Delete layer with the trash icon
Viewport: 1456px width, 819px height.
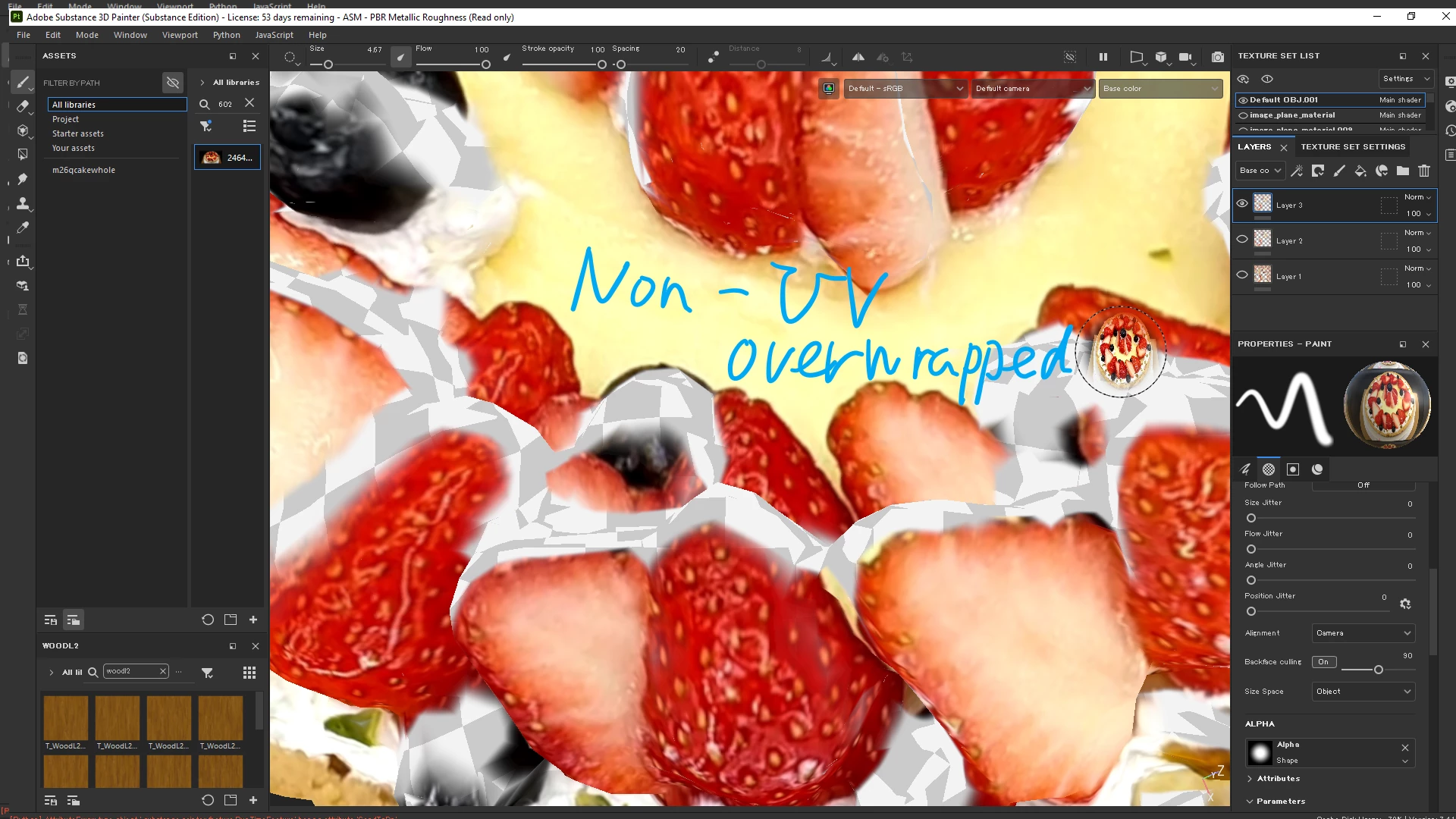click(1424, 171)
